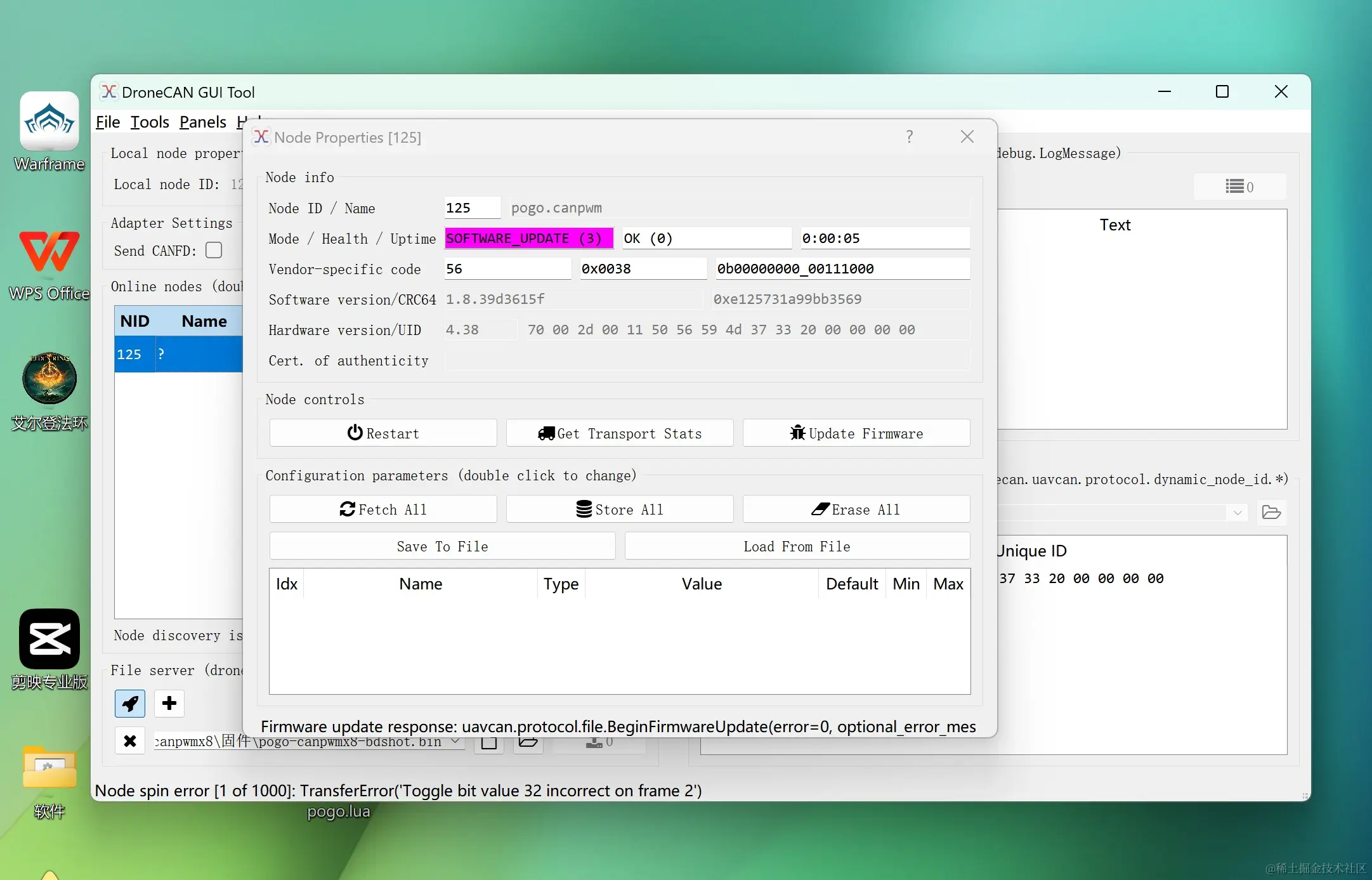
Task: Click the rocket file server launch icon
Action: pos(130,703)
